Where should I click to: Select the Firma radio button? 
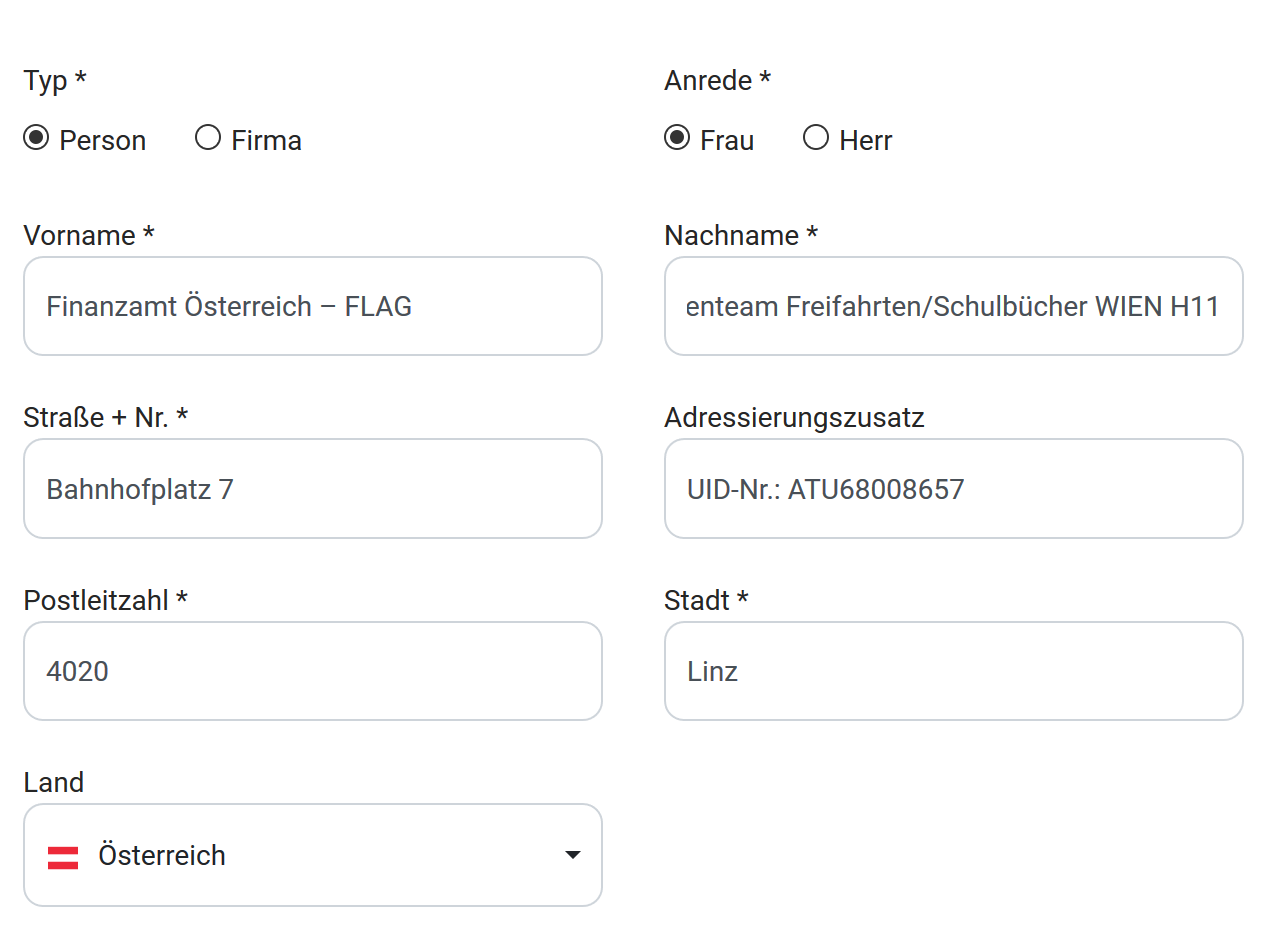(208, 138)
